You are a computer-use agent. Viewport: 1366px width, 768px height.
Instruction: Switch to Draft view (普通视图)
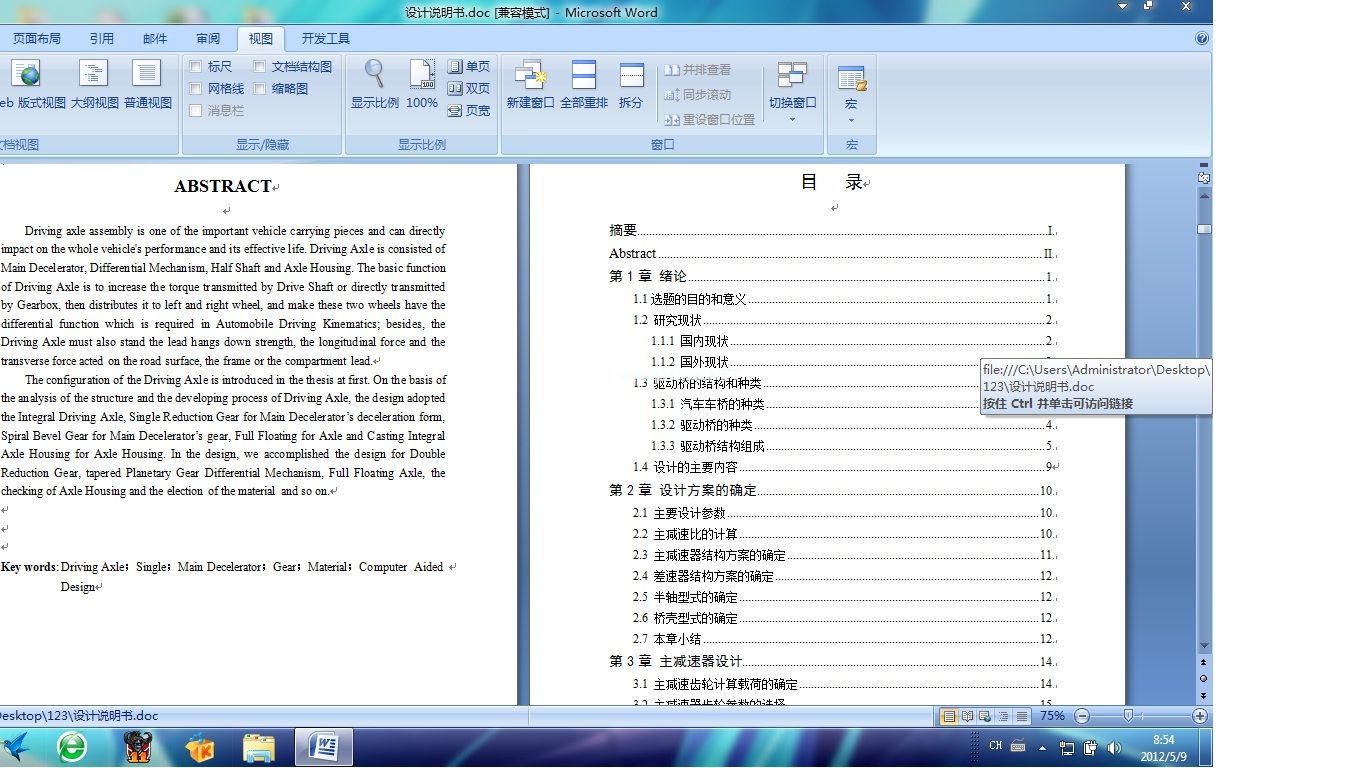(x=148, y=85)
